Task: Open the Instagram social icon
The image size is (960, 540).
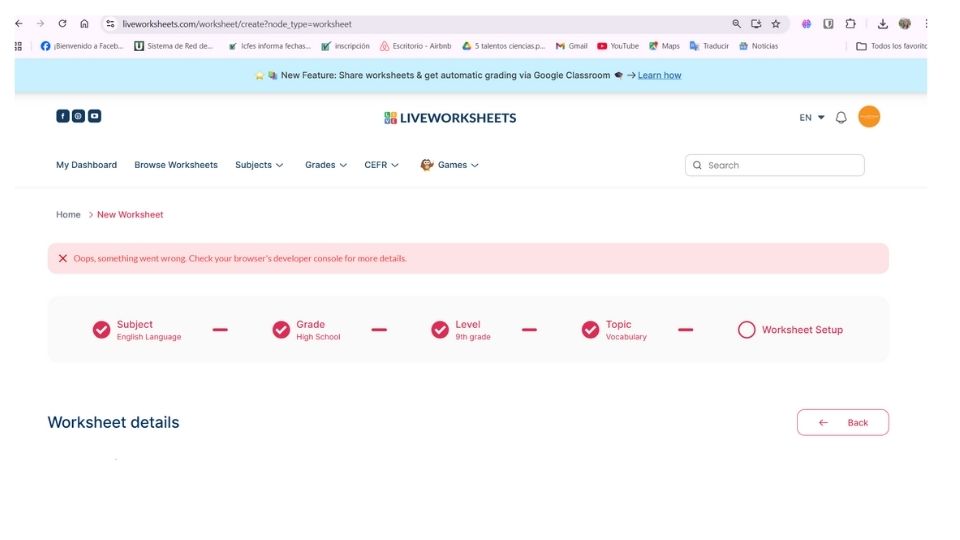Action: click(78, 116)
